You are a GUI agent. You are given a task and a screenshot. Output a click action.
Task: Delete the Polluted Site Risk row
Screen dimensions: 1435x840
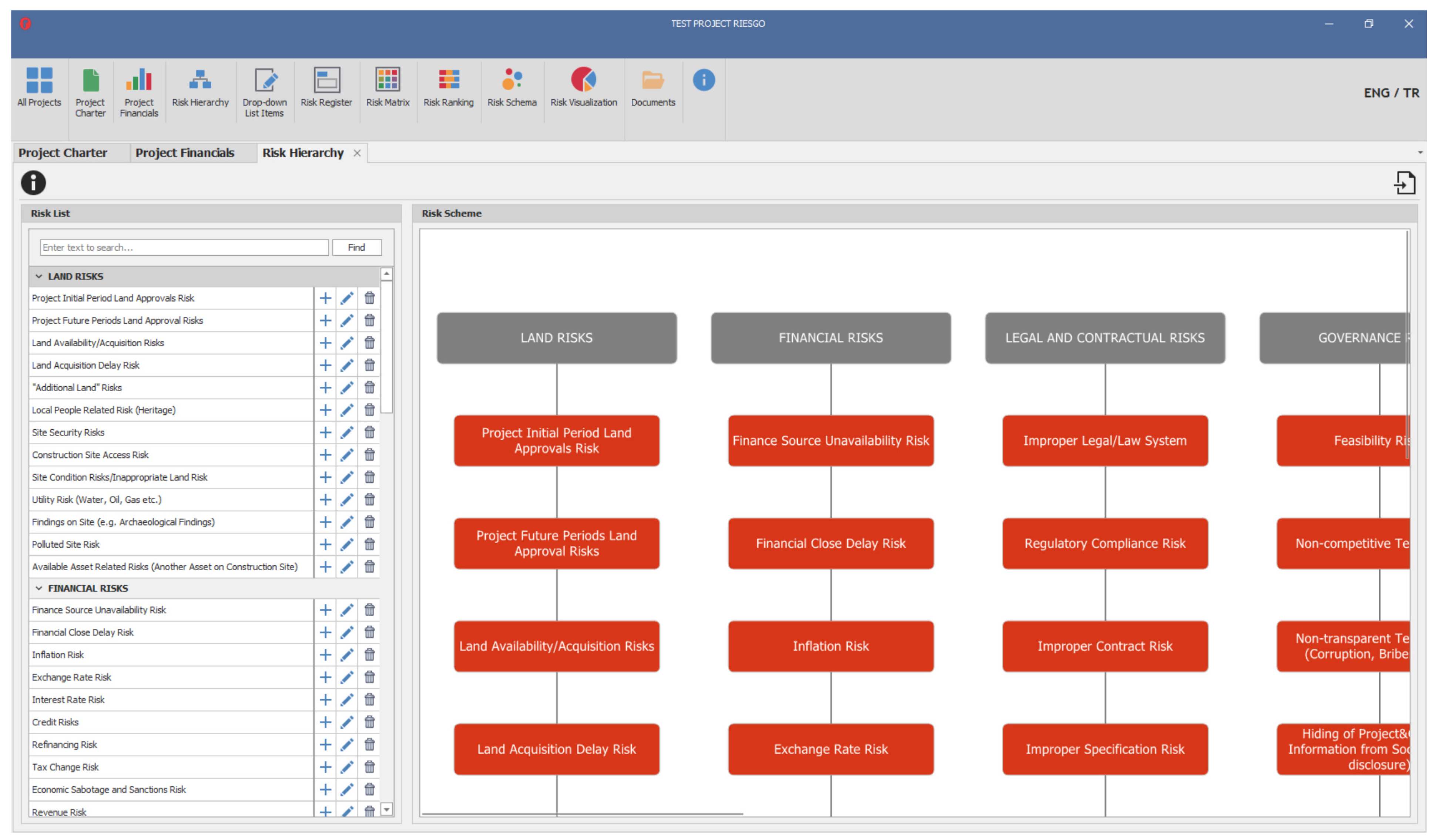tap(369, 544)
